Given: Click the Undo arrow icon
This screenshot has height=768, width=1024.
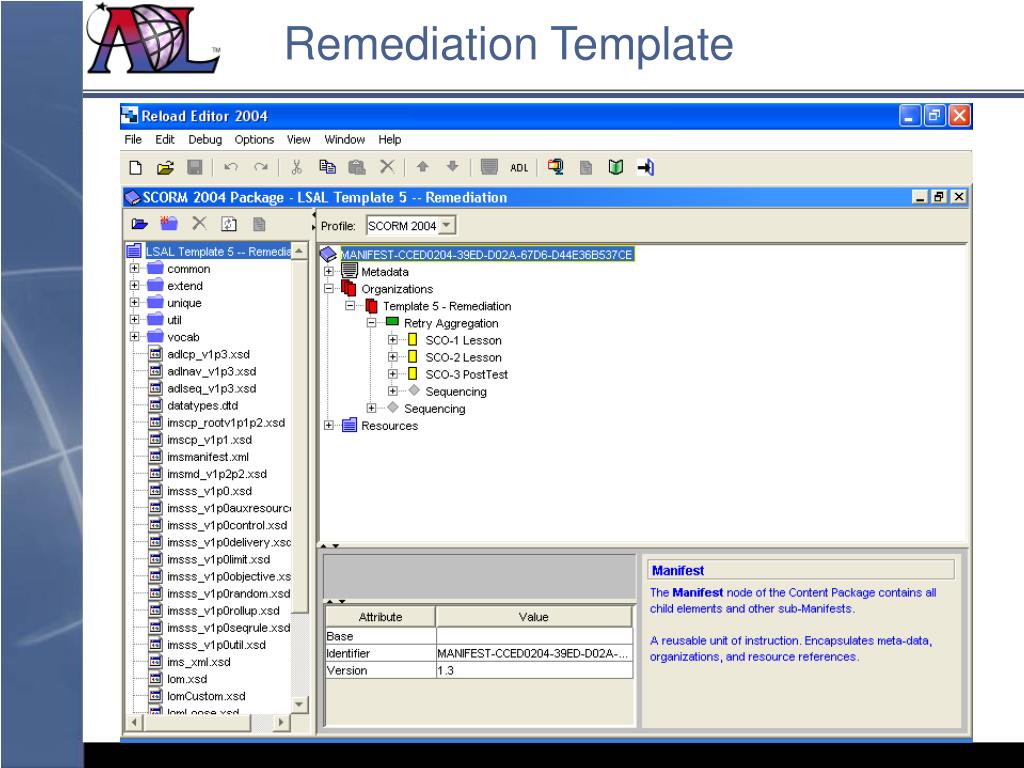Looking at the screenshot, I should (x=231, y=167).
